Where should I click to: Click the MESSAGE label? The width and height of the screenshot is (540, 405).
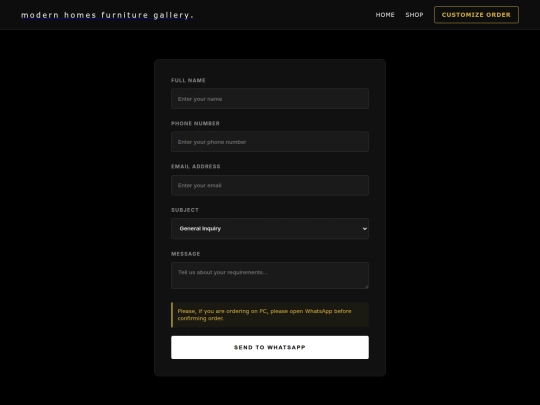coord(186,254)
